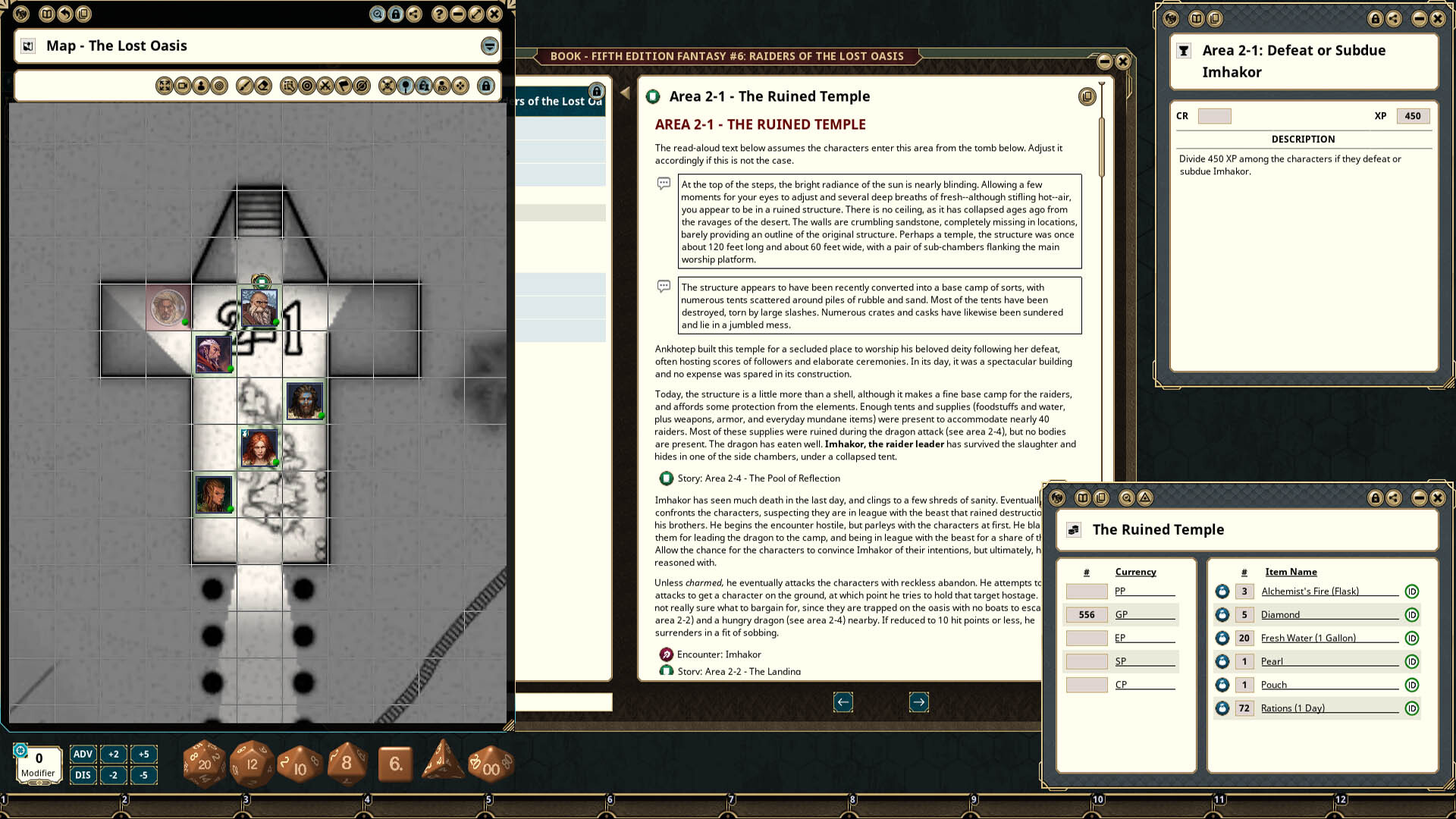Screen dimensions: 1456x819
Task: Open the map layer filter dropdown
Action: 489,45
